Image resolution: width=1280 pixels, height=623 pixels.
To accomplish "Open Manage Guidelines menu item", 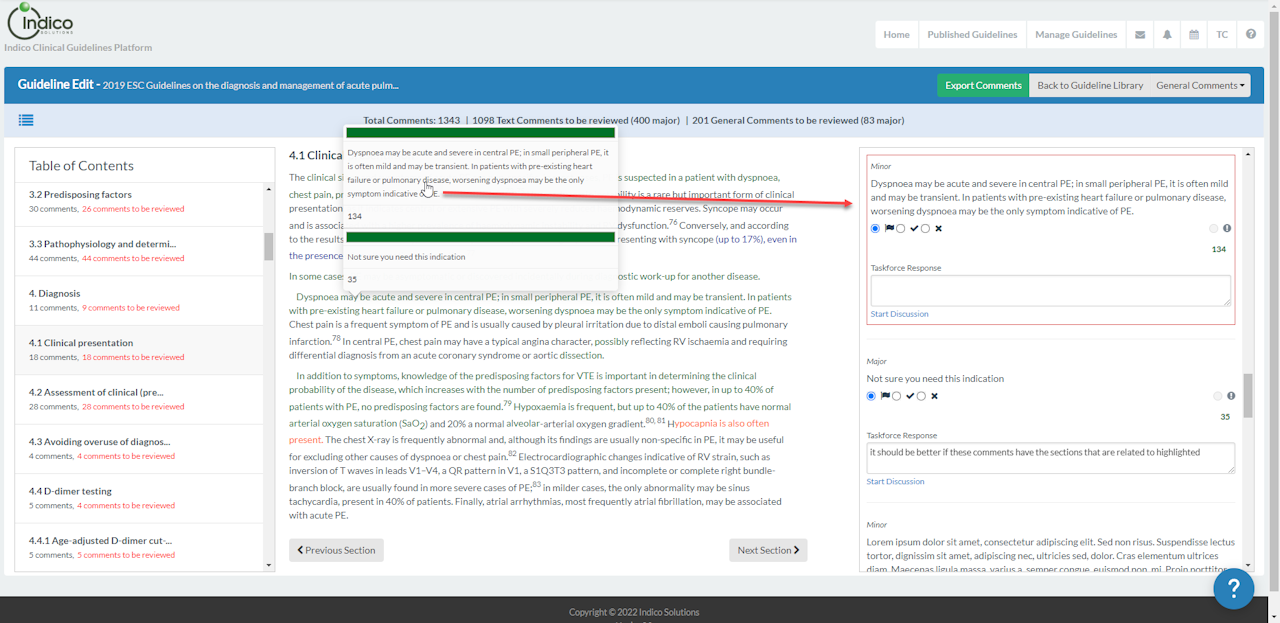I will click(1076, 34).
